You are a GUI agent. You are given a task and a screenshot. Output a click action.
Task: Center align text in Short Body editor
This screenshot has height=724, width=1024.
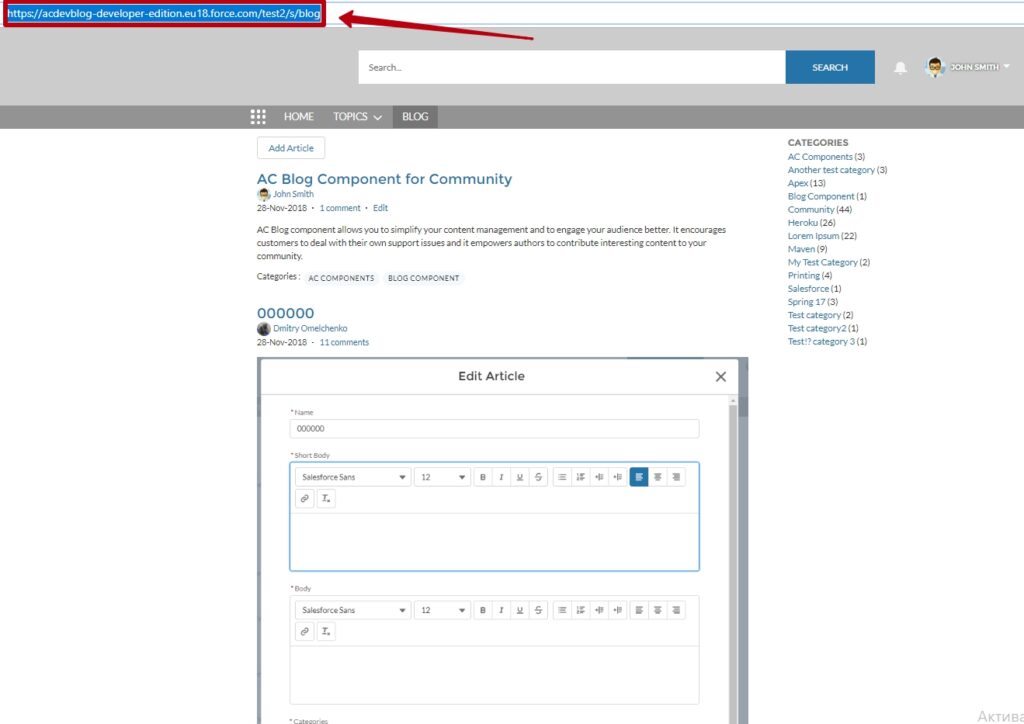658,477
